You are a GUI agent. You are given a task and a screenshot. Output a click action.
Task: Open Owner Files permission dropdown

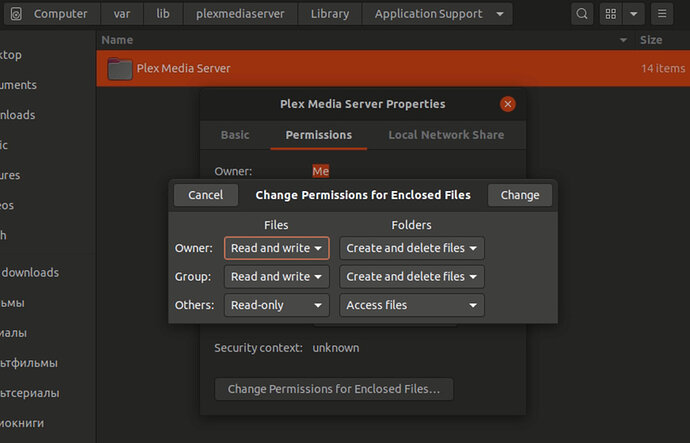(277, 248)
